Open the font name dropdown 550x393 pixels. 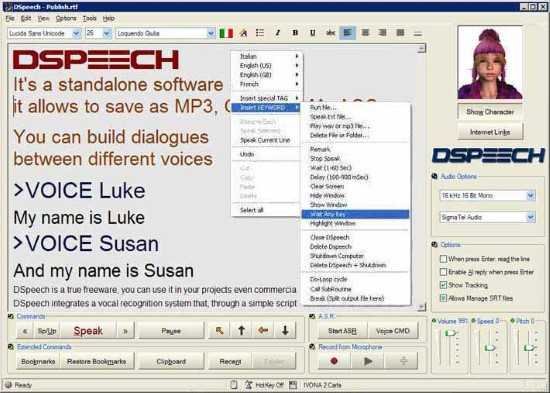coord(76,33)
